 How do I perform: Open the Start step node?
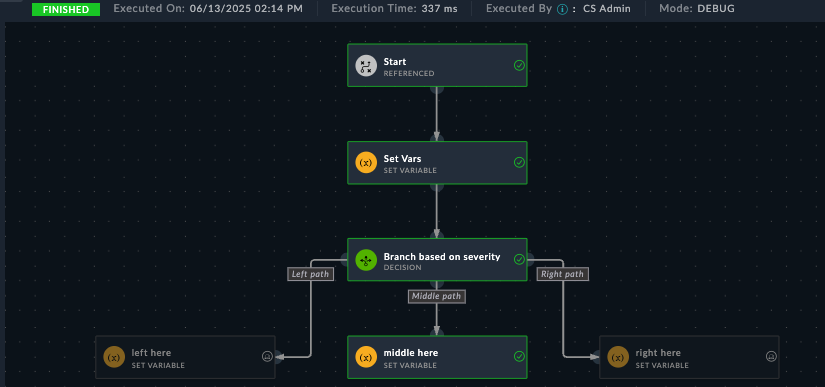(437, 65)
